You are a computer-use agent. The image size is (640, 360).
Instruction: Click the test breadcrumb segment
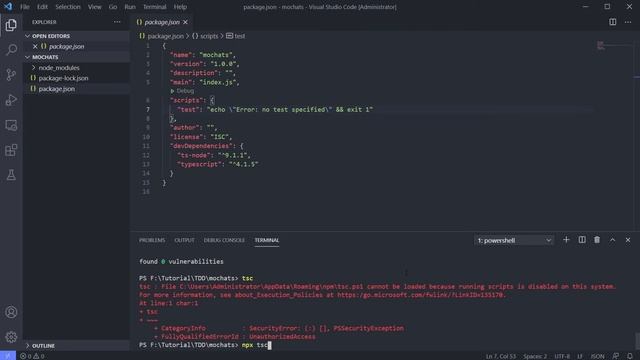click(236, 36)
